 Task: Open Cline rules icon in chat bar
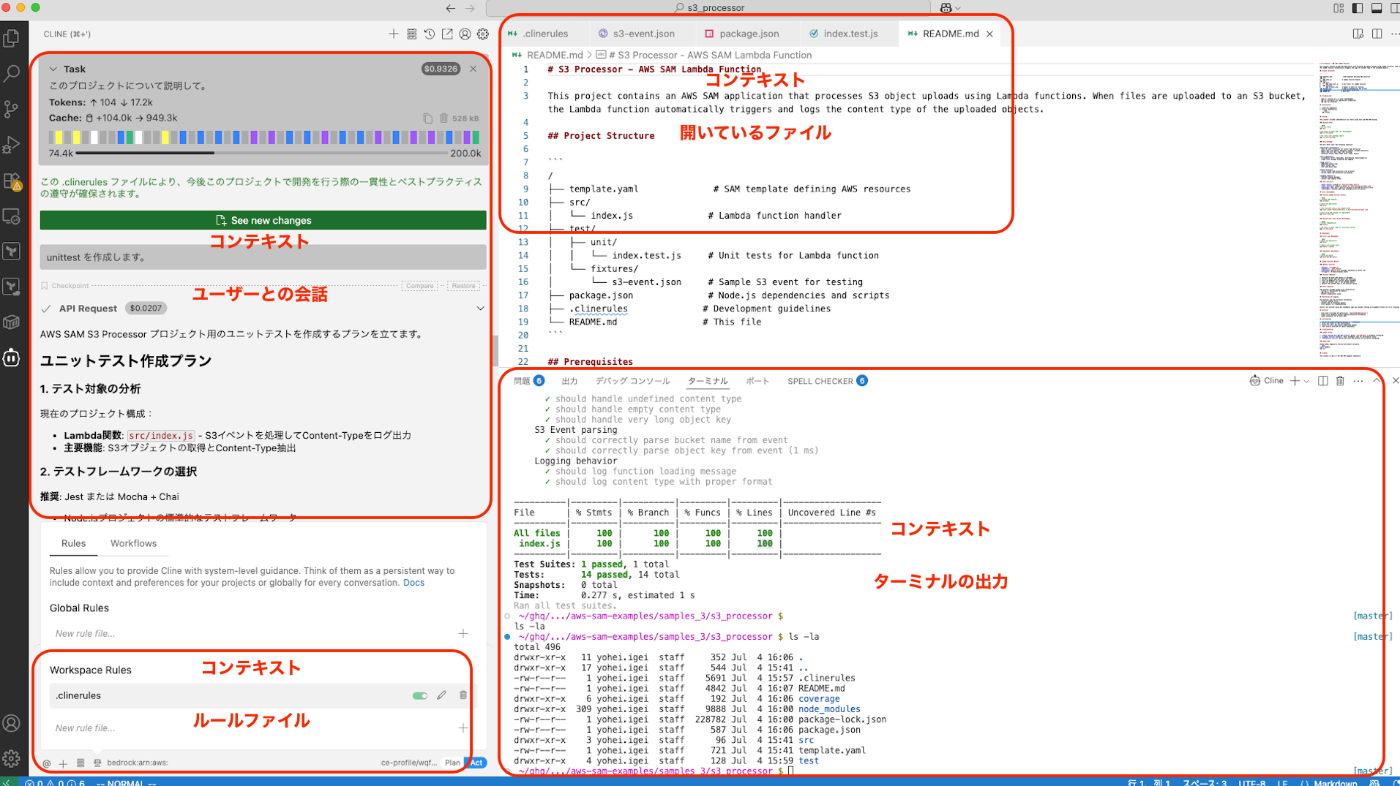pyautogui.click(x=98, y=763)
